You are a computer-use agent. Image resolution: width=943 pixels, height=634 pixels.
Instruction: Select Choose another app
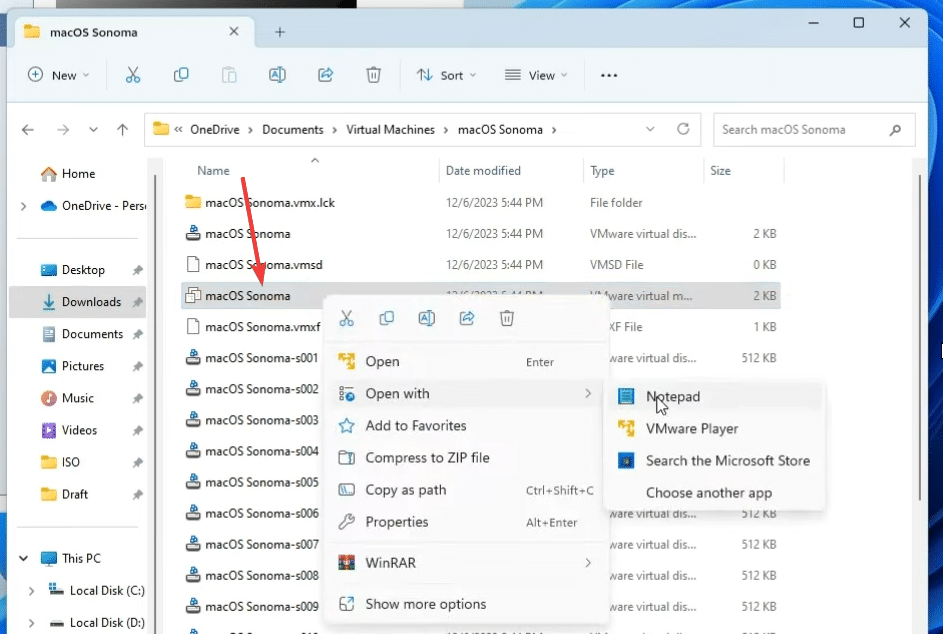click(x=714, y=493)
